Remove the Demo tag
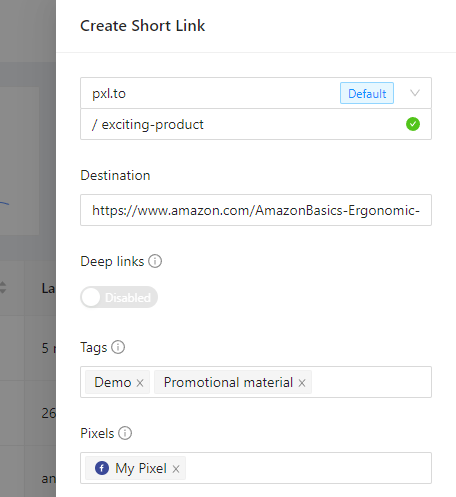 coord(140,383)
